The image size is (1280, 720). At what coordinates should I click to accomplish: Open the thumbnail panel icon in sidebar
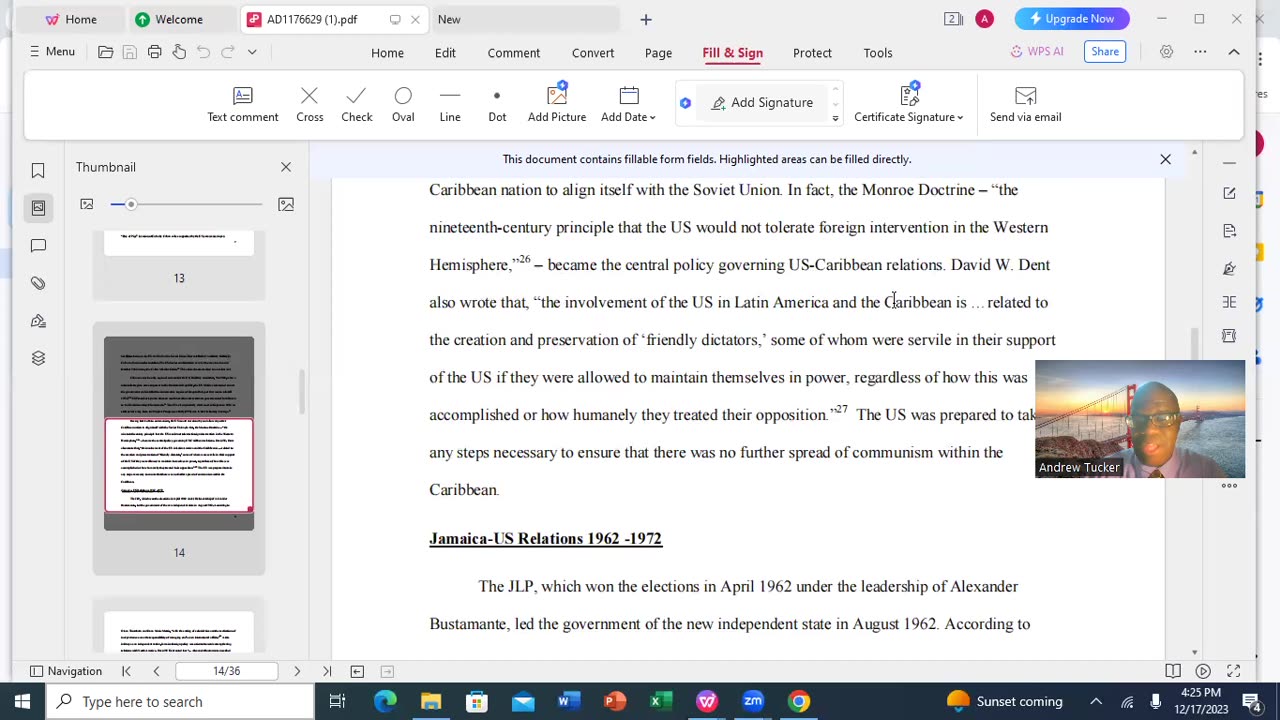point(38,208)
